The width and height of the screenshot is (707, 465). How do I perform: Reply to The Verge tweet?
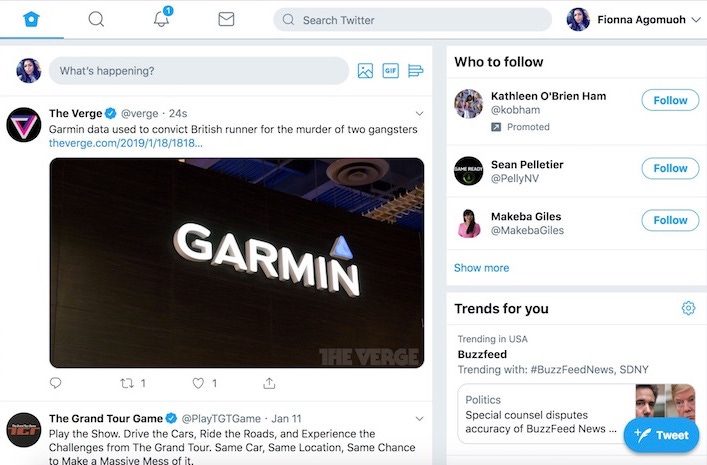55,383
